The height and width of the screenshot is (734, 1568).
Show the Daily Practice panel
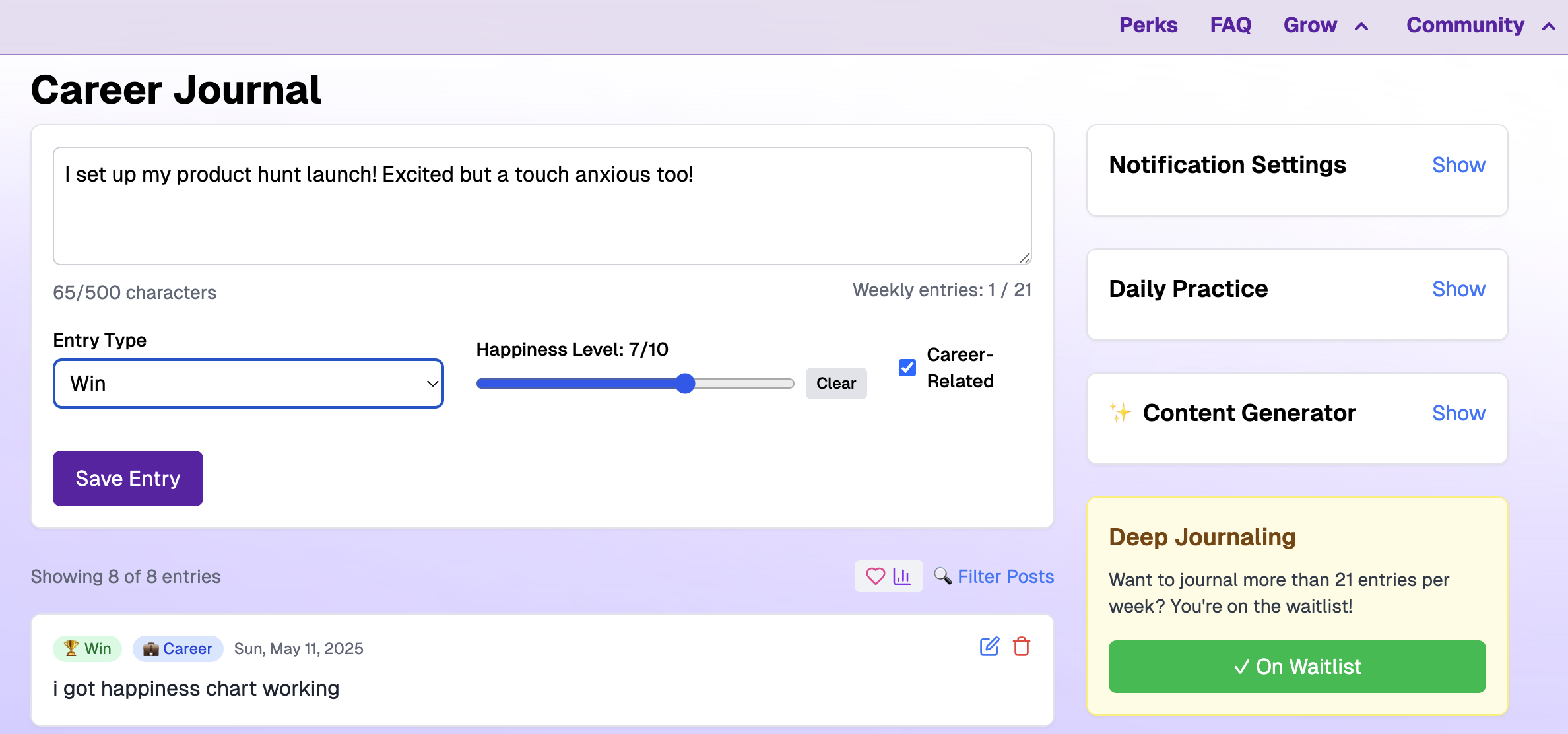[1458, 289]
